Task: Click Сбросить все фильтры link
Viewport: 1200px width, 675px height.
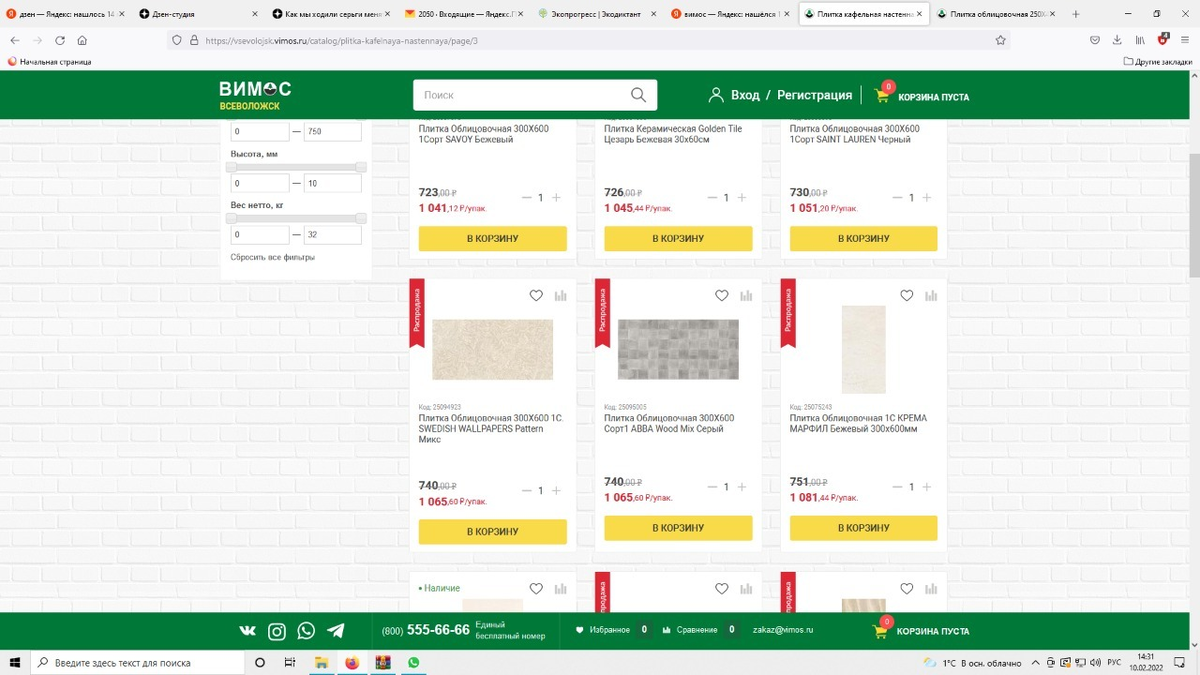Action: (272, 257)
